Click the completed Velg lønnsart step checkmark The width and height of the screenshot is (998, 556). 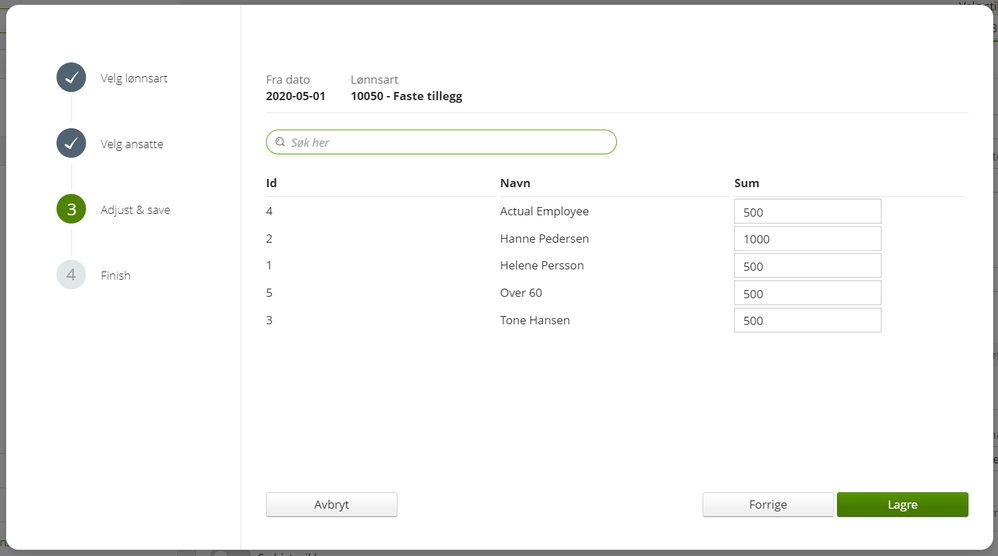71,78
